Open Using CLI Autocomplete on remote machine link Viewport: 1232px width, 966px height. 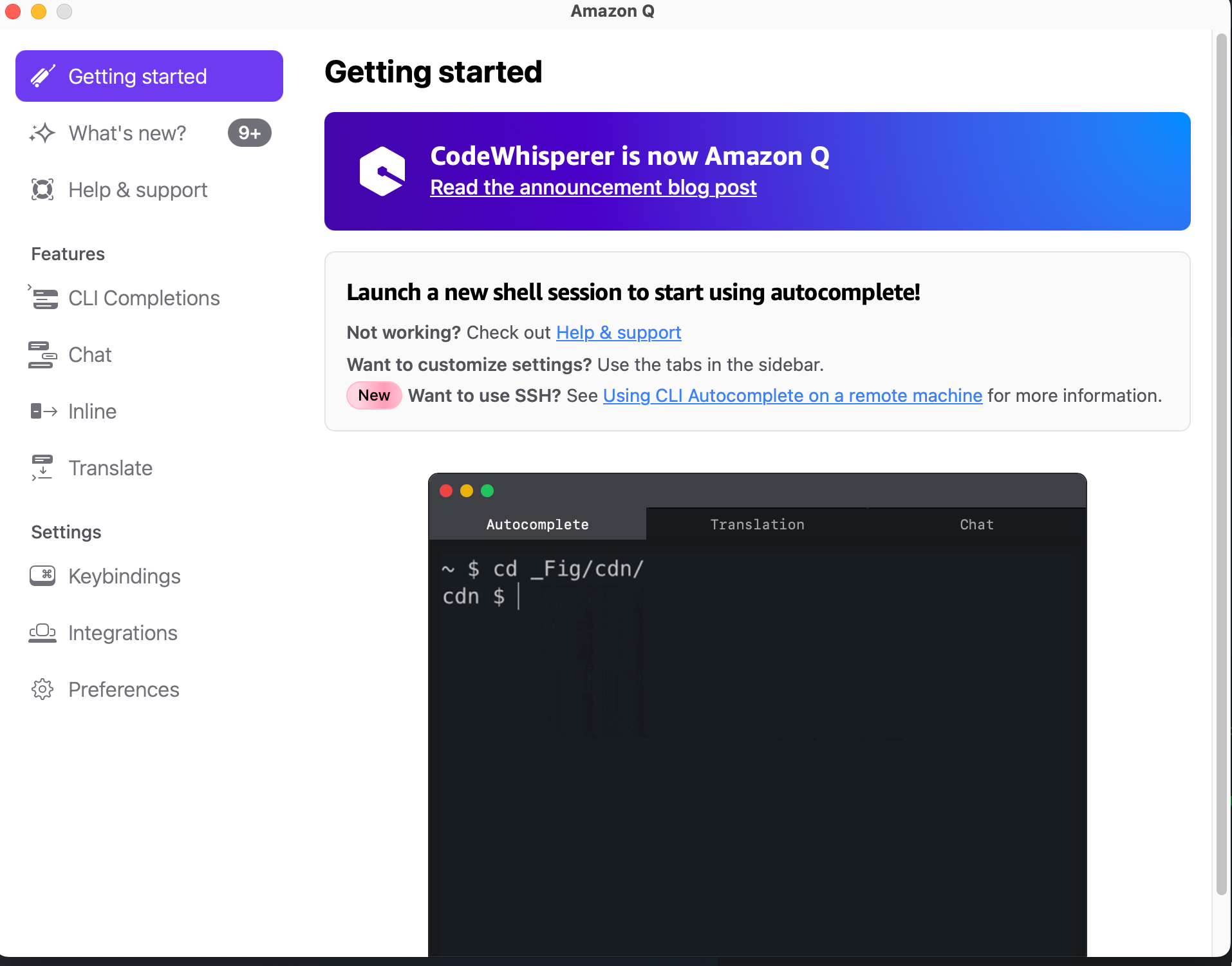click(x=792, y=395)
